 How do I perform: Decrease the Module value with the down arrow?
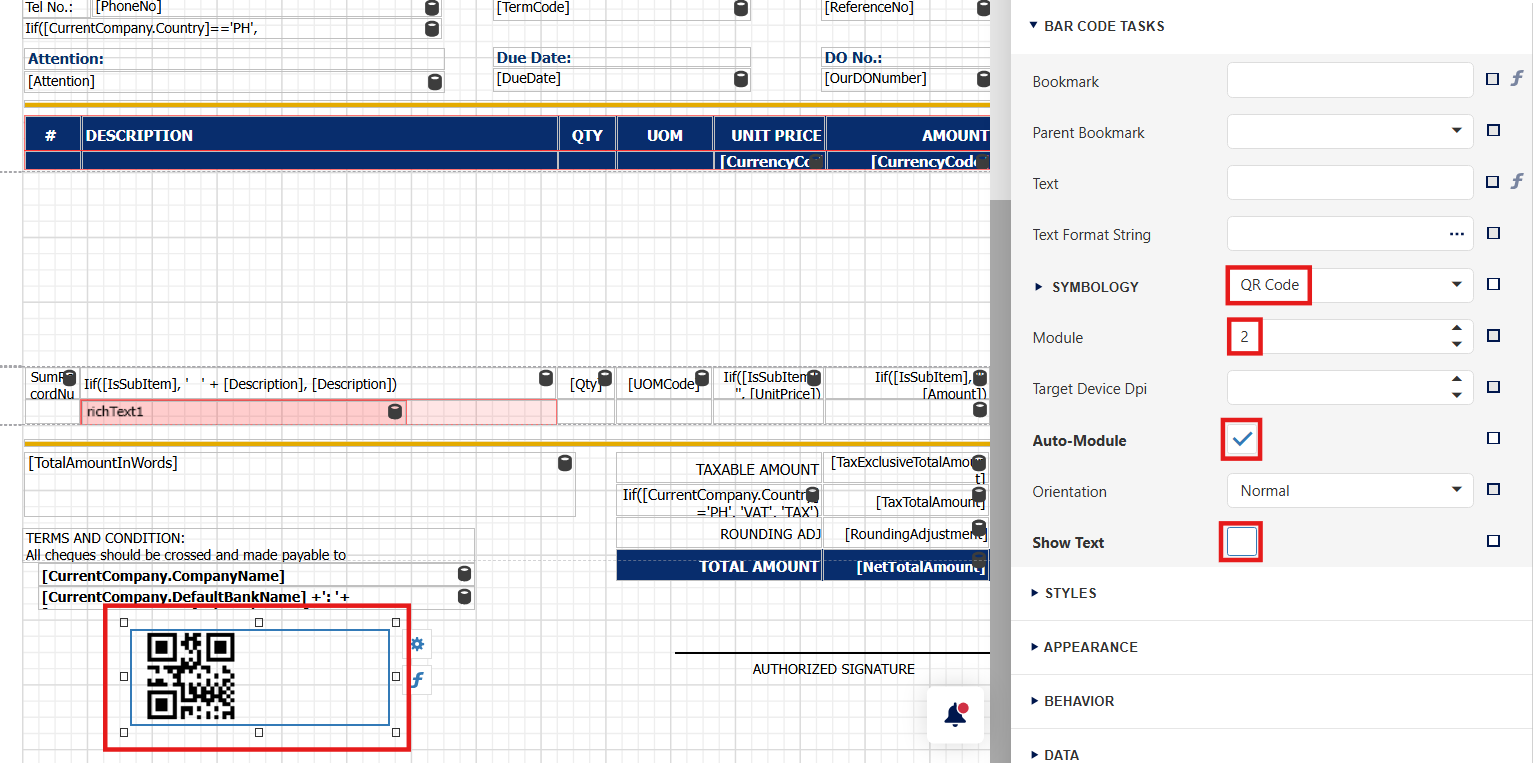tap(1457, 344)
